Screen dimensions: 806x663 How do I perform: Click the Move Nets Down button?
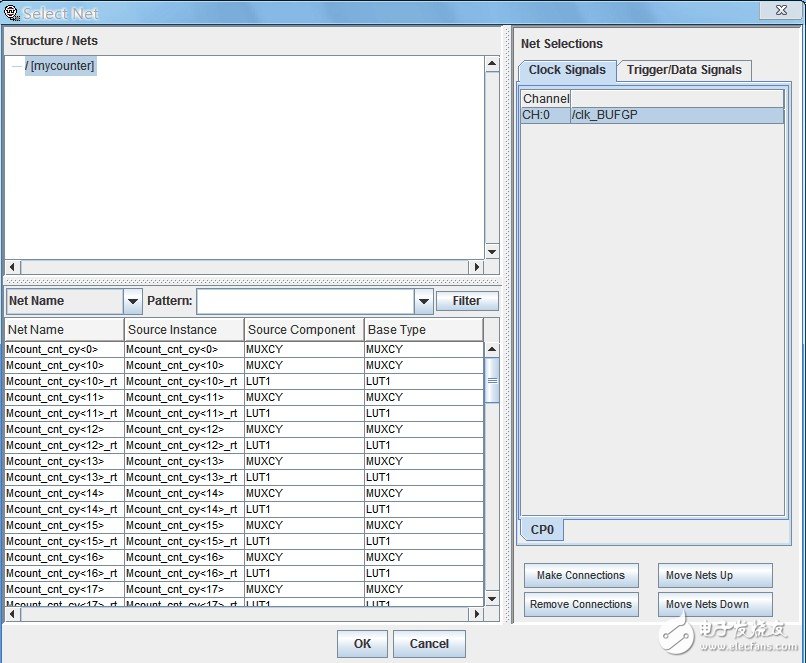(714, 604)
